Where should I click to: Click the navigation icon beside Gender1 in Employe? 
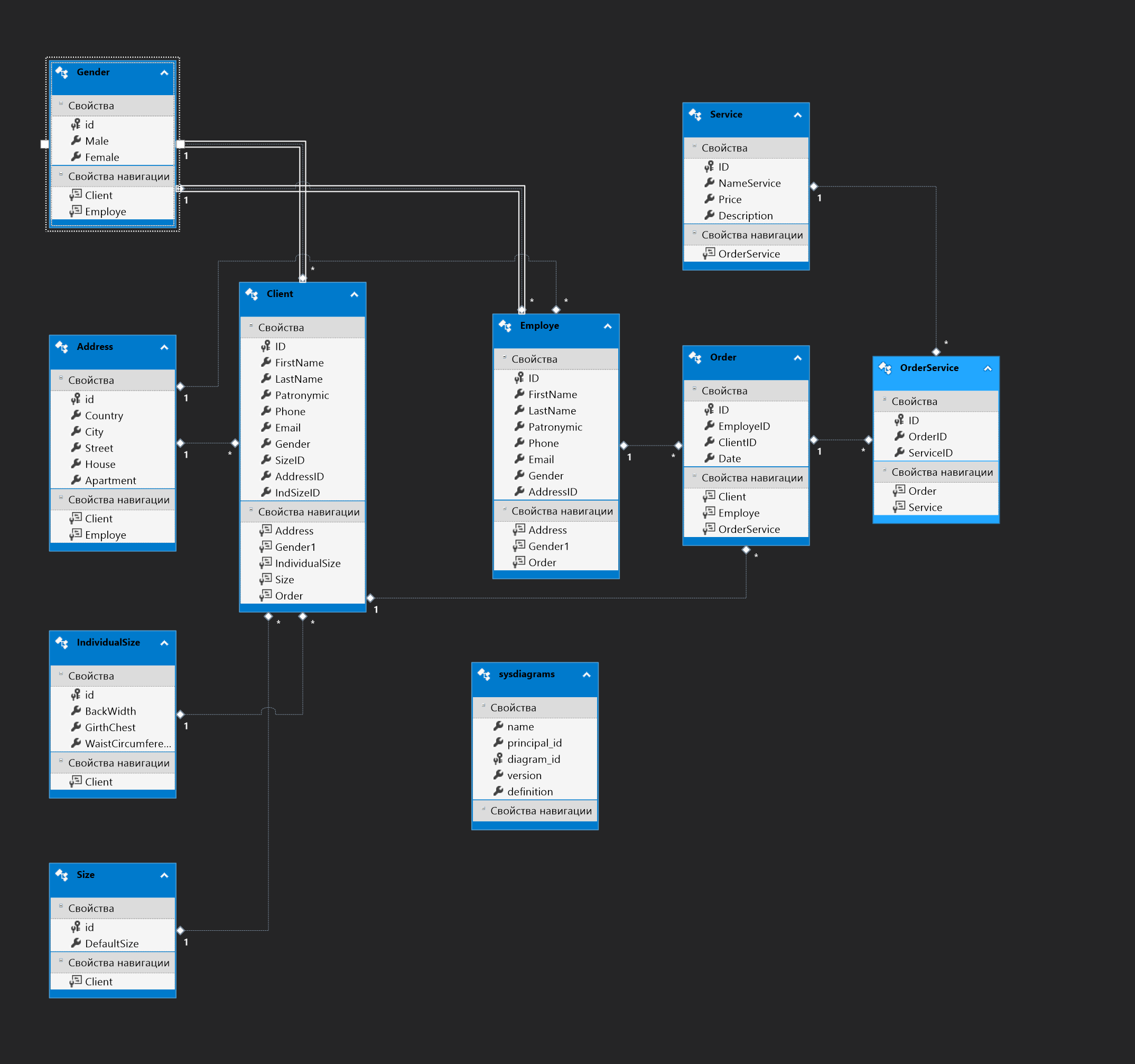519,546
